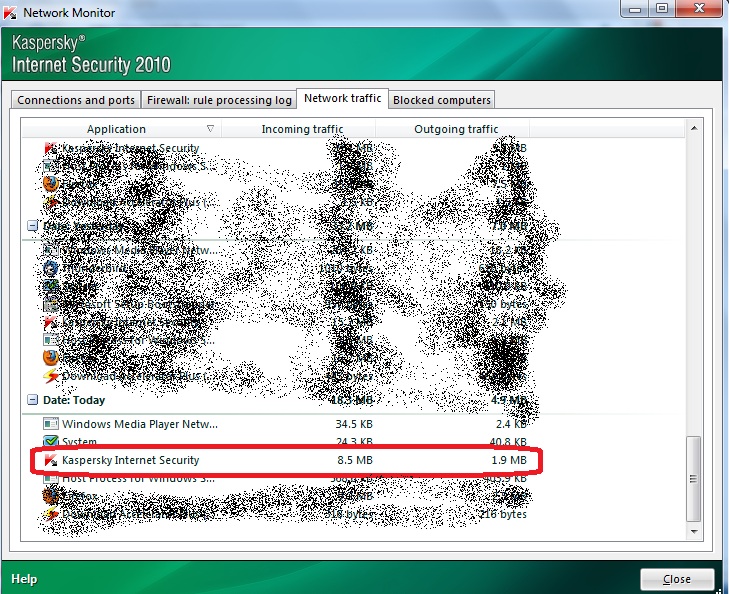
Task: Sort by the Outgoing traffic column header
Action: click(456, 129)
